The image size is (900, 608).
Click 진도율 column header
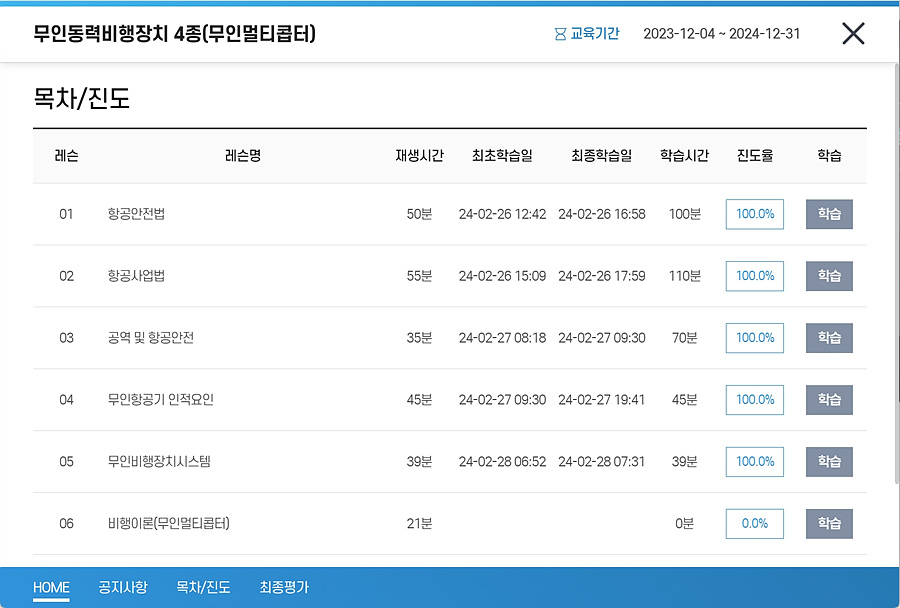(755, 156)
